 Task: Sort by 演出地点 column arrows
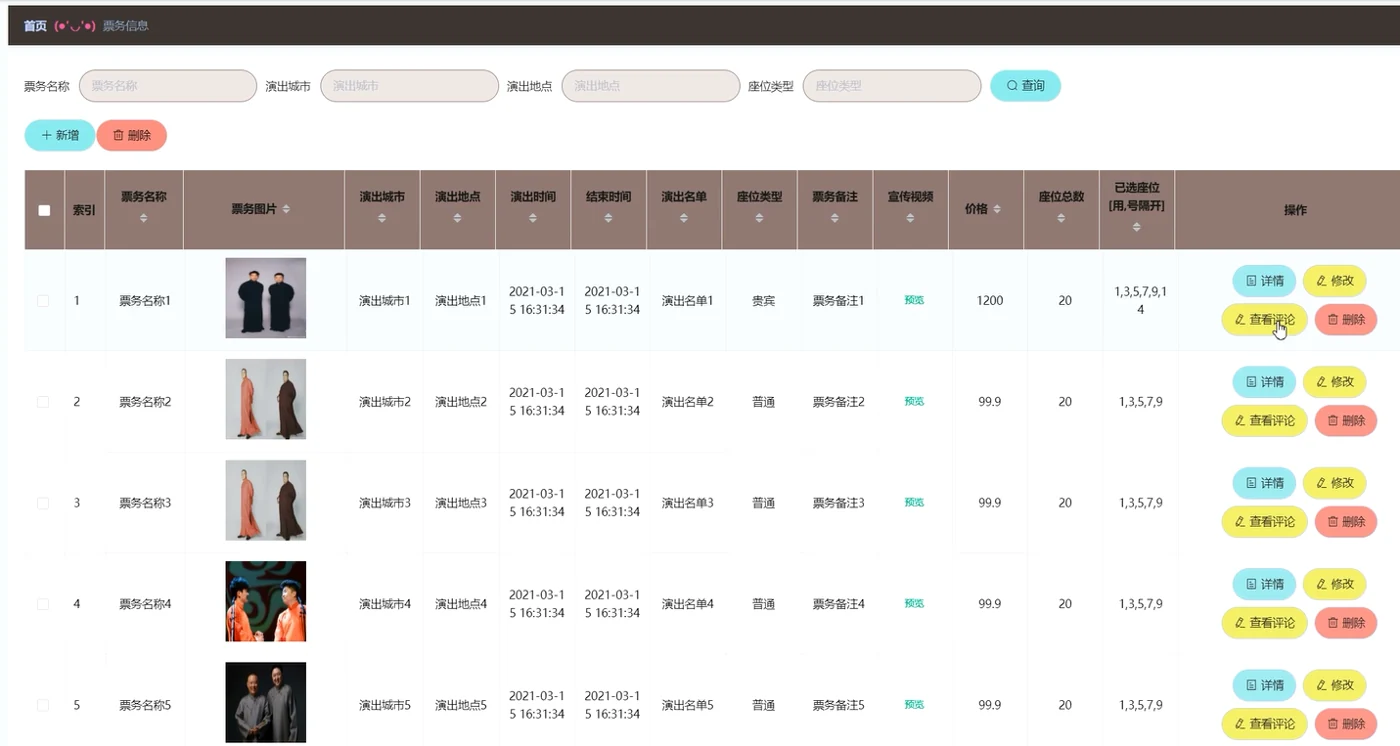pyautogui.click(x=458, y=218)
